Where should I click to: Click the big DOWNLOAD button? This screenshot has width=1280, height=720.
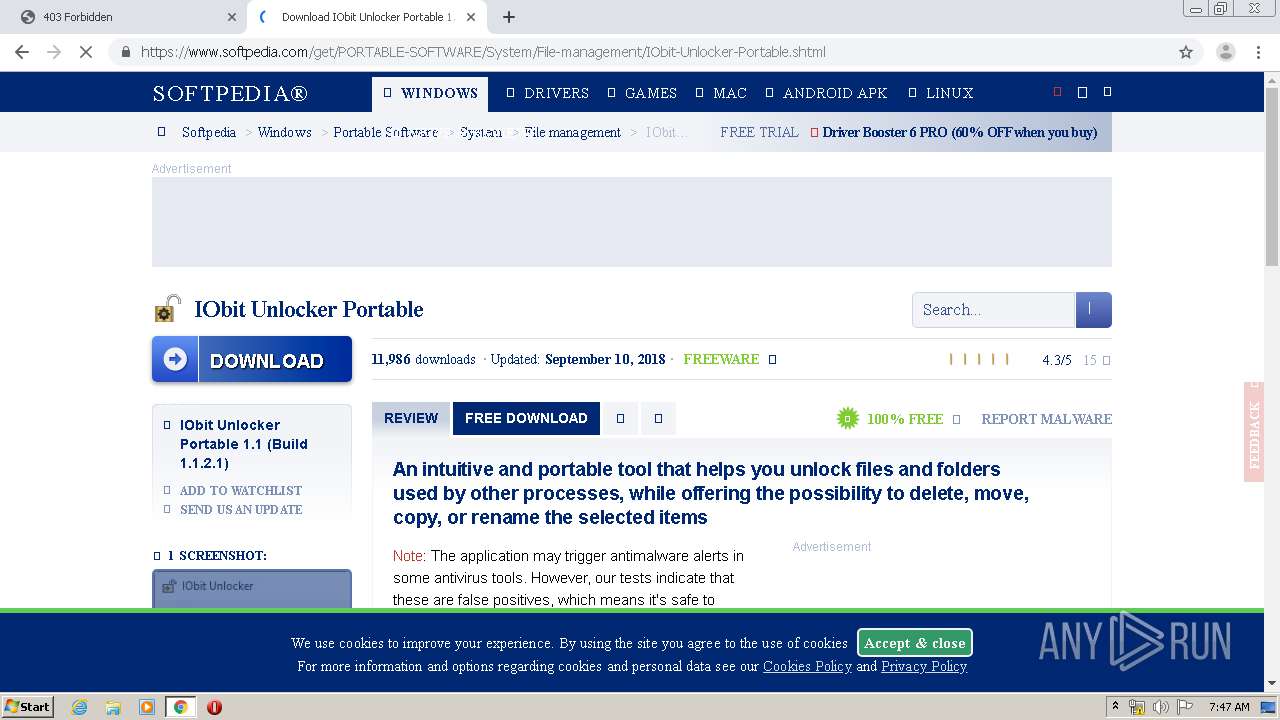252,360
